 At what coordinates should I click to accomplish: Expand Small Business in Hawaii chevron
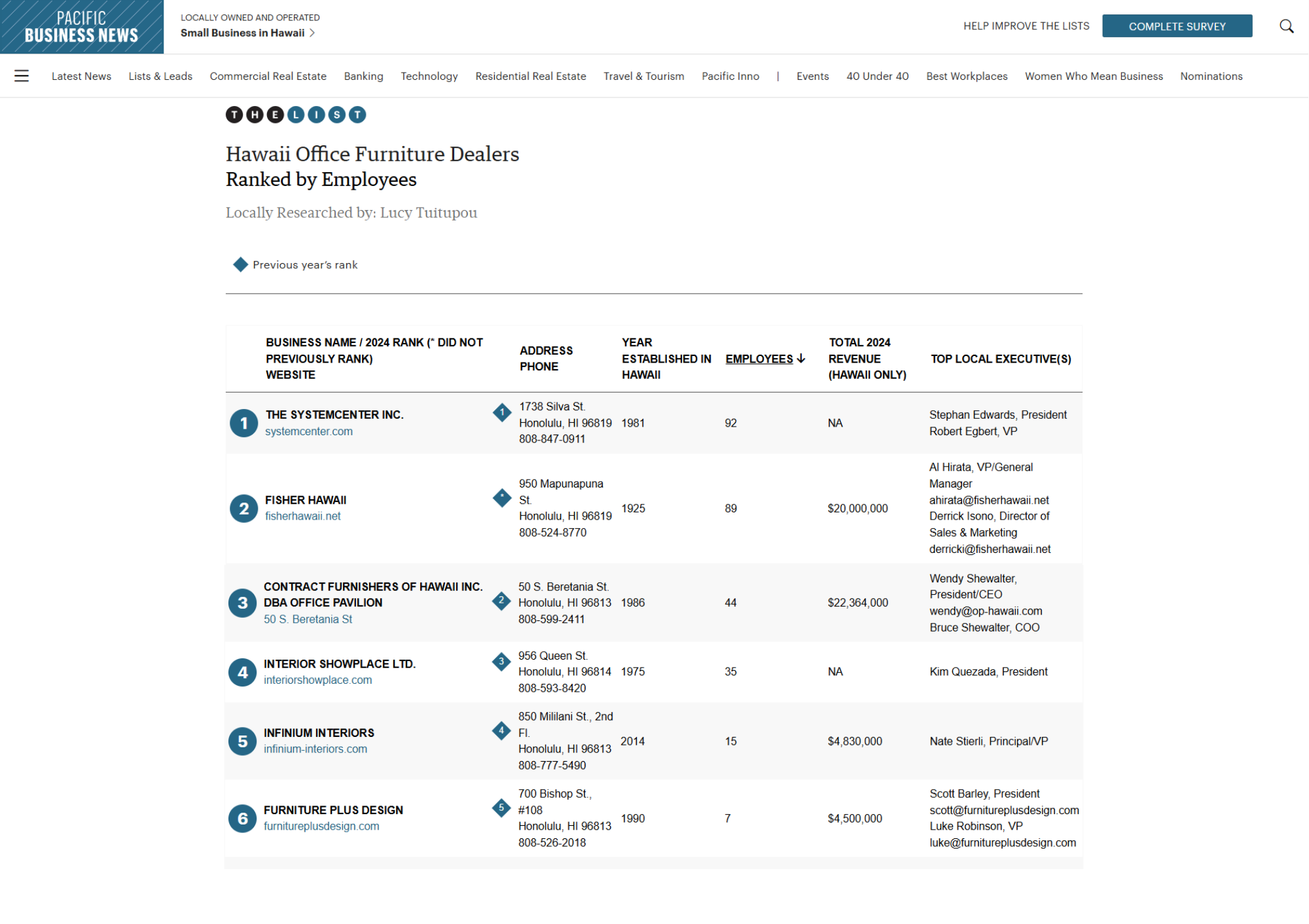tap(312, 33)
